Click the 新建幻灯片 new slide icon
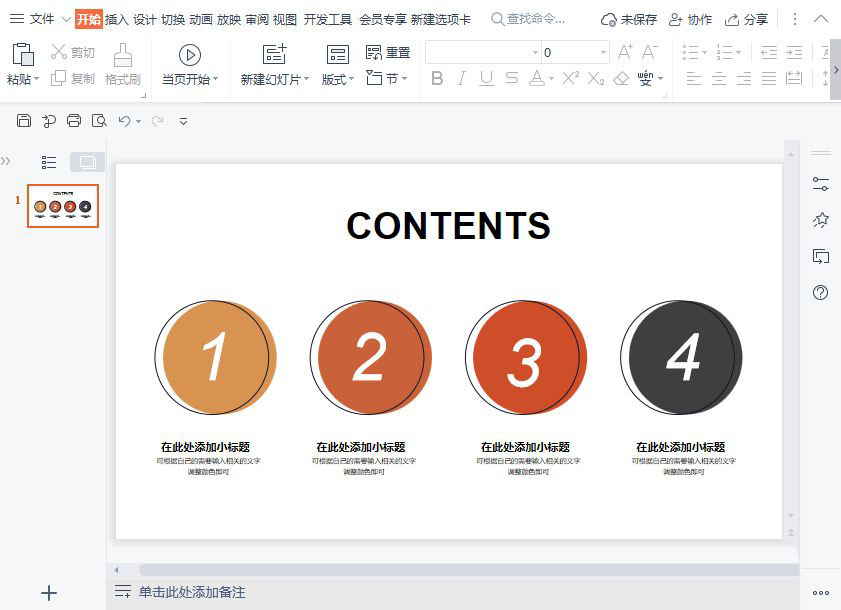The image size is (841, 610). point(274,55)
